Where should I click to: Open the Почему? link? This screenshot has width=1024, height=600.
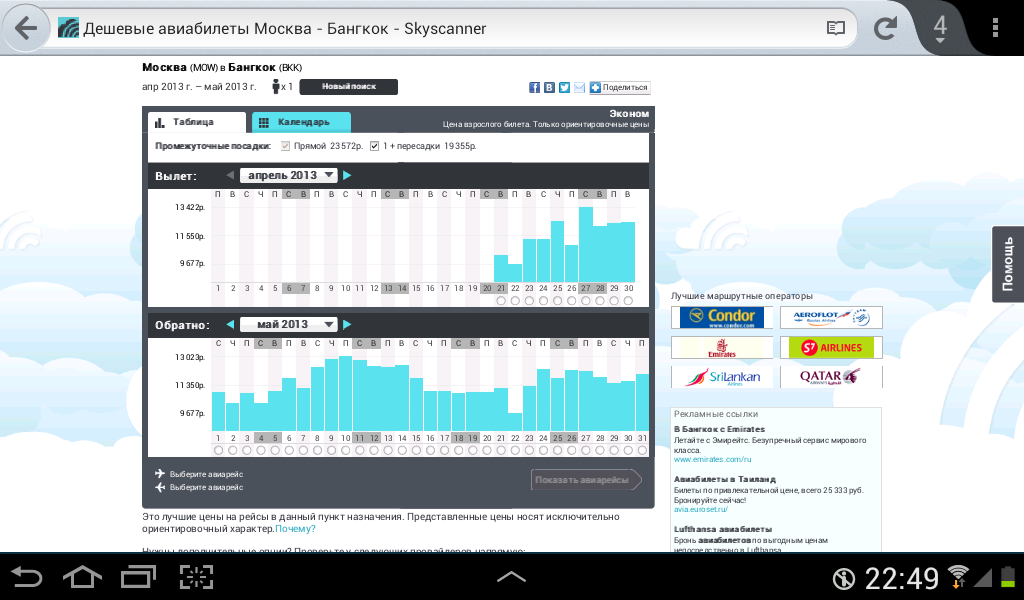pyautogui.click(x=295, y=529)
